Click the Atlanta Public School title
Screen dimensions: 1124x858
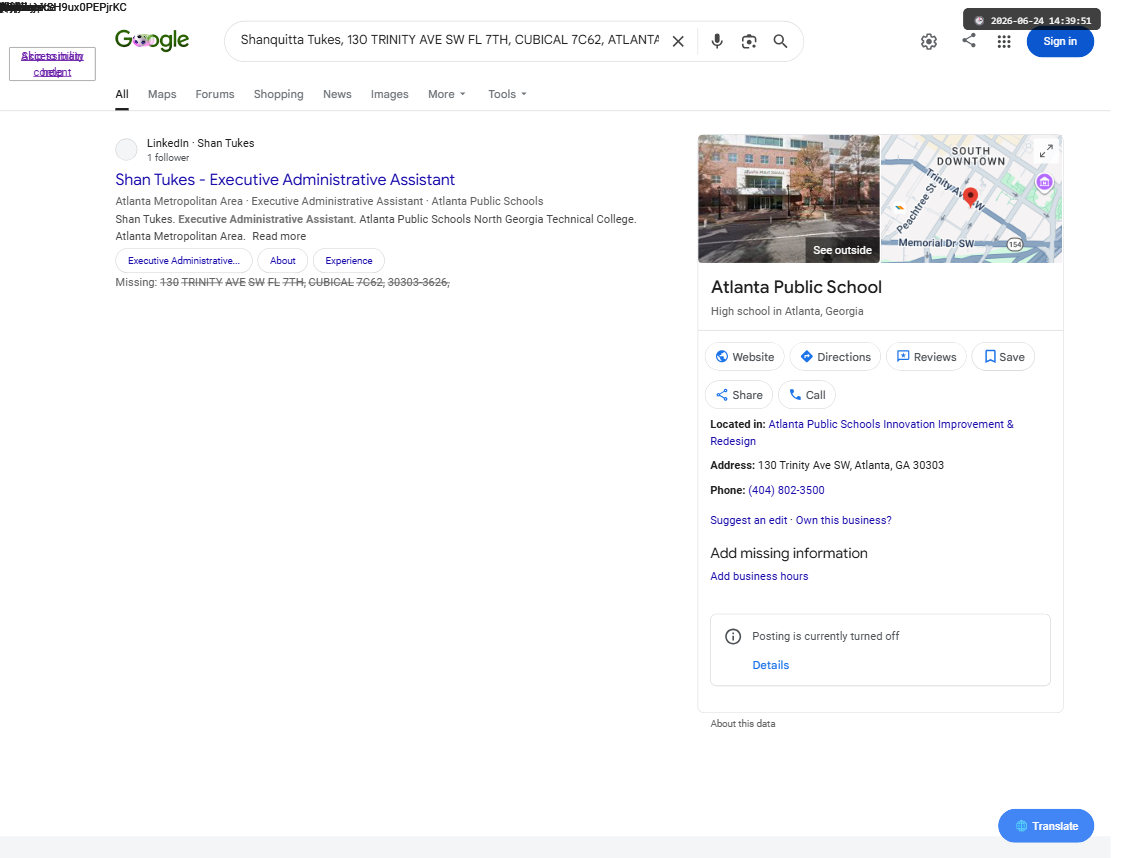[x=796, y=287]
